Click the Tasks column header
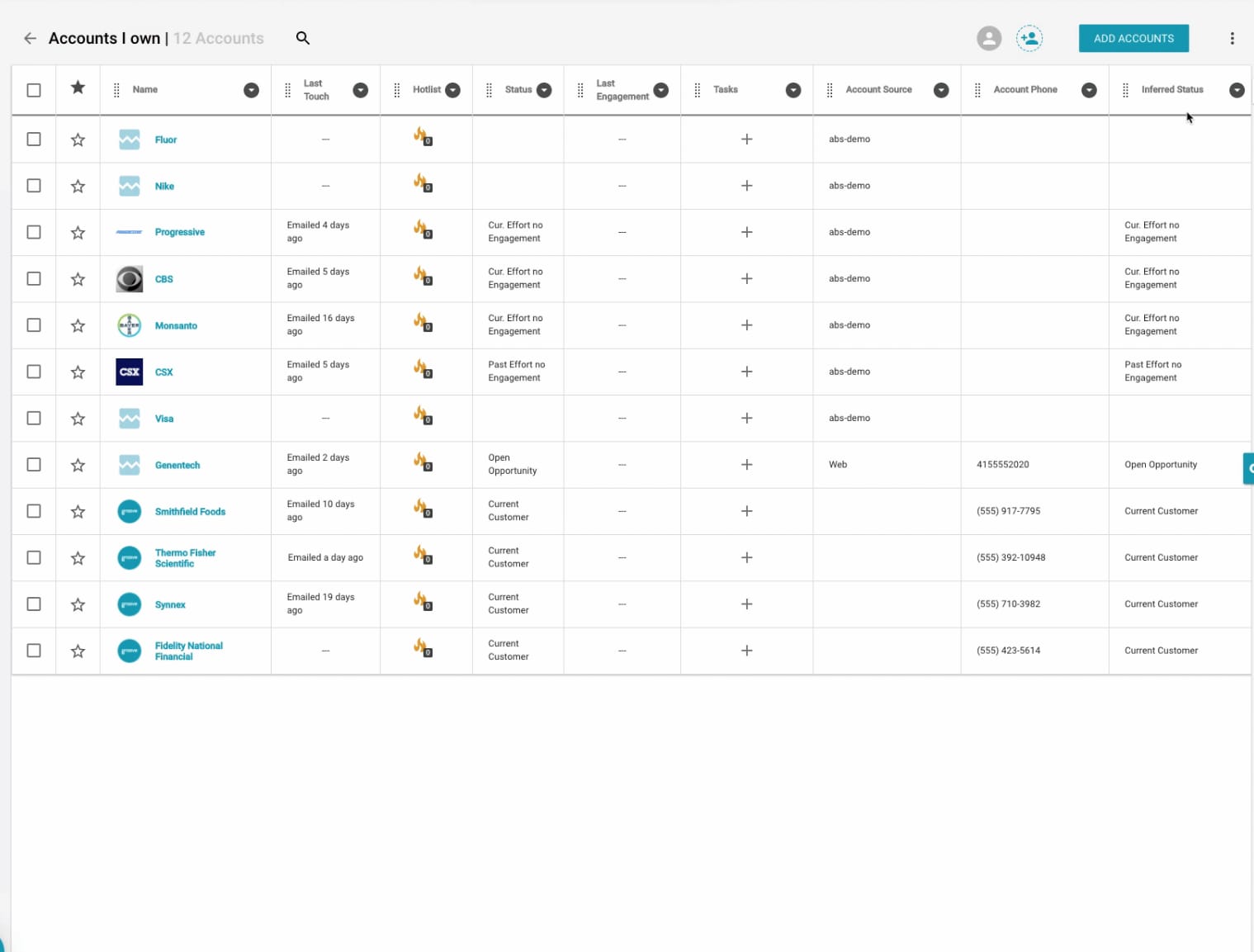 (x=726, y=89)
